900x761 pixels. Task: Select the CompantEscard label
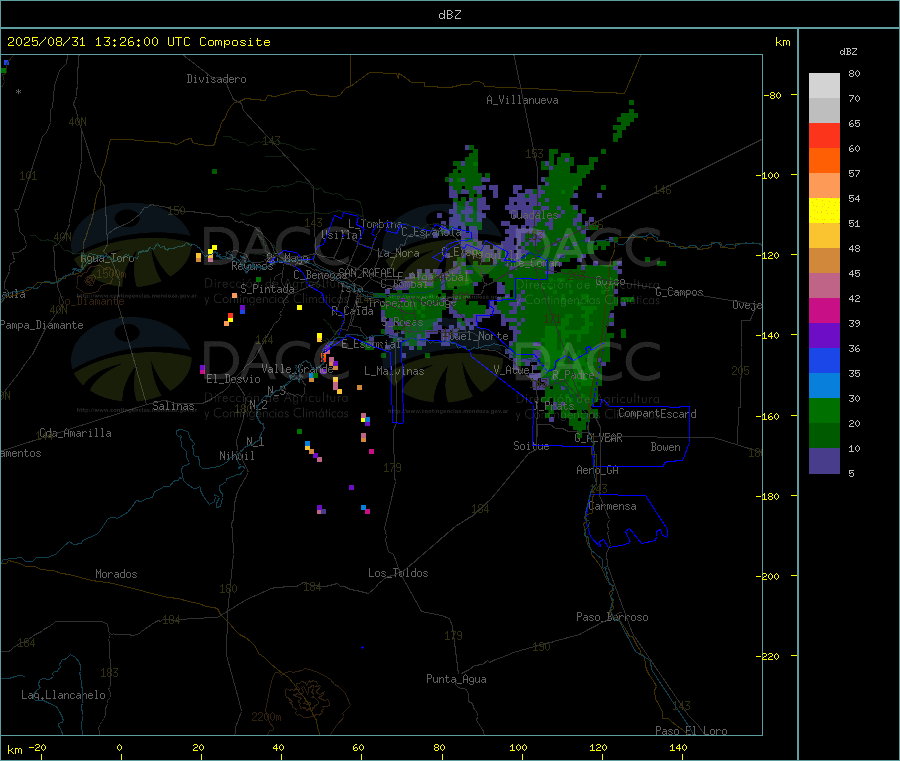[x=657, y=414]
